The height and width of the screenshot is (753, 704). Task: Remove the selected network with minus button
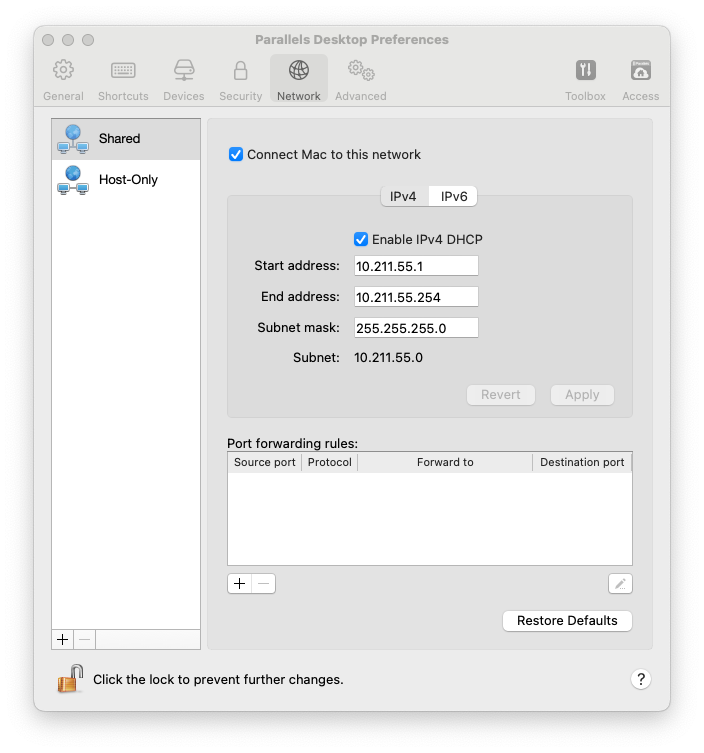[x=85, y=640]
